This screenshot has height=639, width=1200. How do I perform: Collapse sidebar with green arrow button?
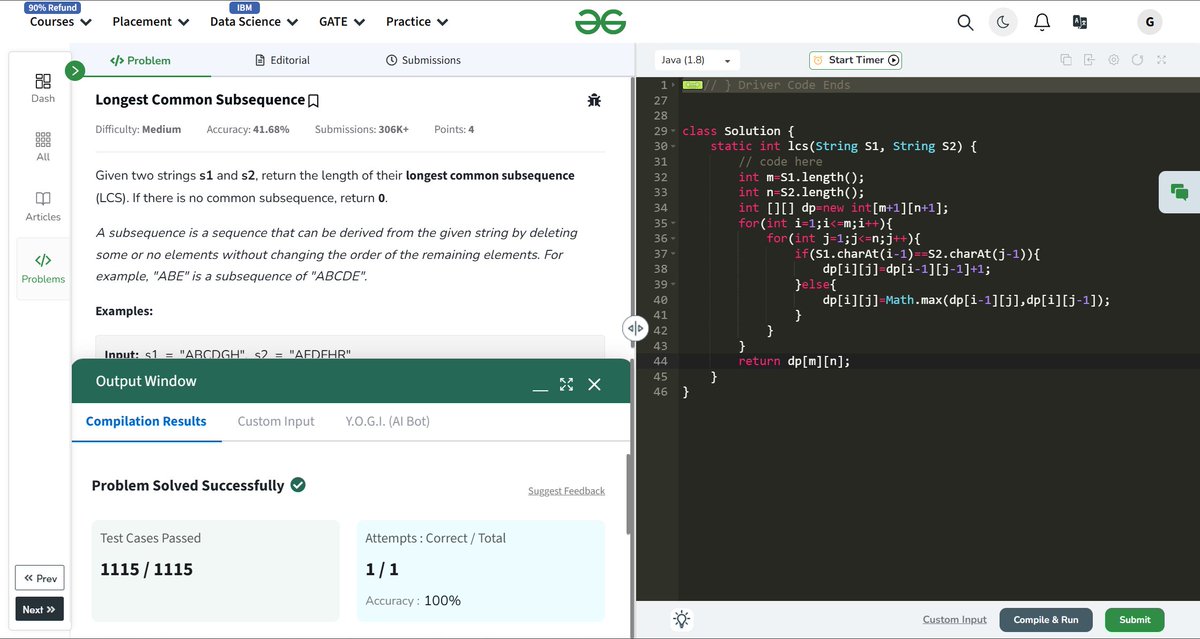73,71
